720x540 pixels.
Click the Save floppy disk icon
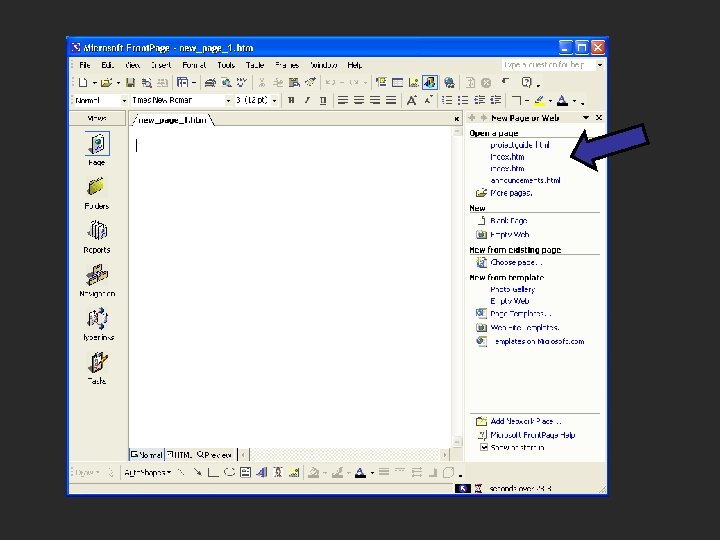(130, 83)
